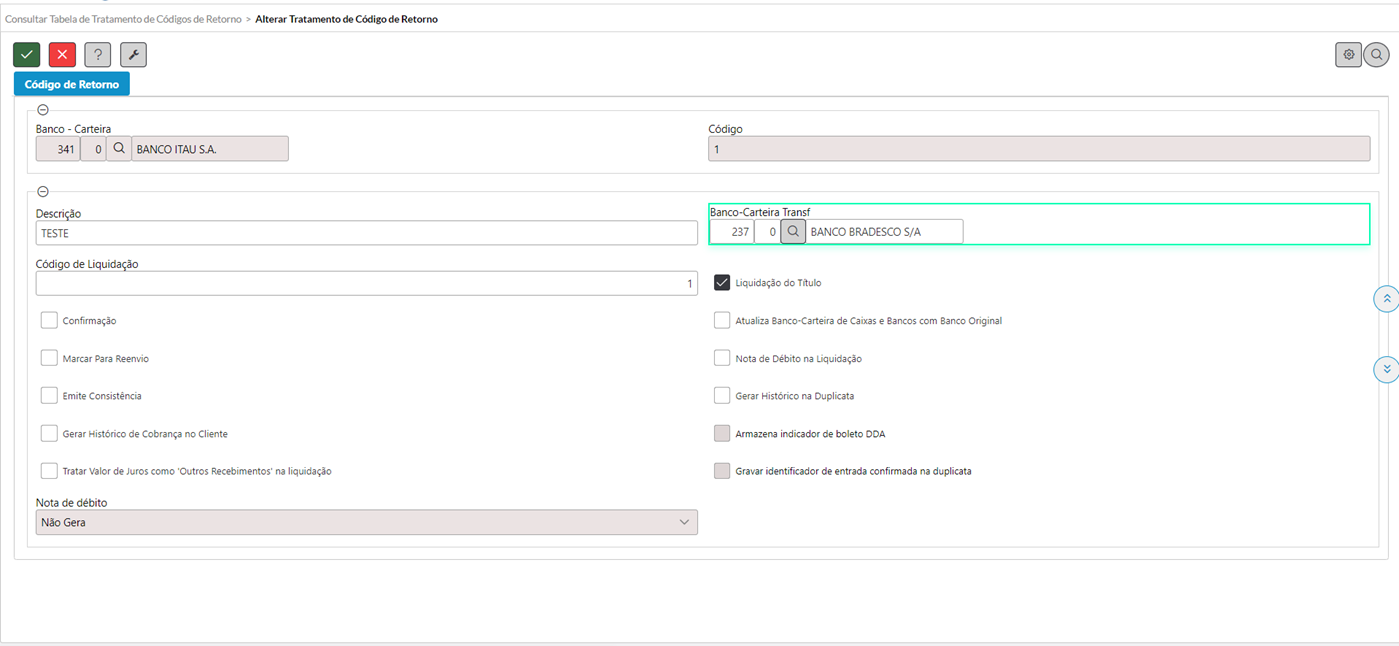Viewport: 1399px width, 646px height.
Task: Jump down with the double chevron down button
Action: coord(1386,369)
